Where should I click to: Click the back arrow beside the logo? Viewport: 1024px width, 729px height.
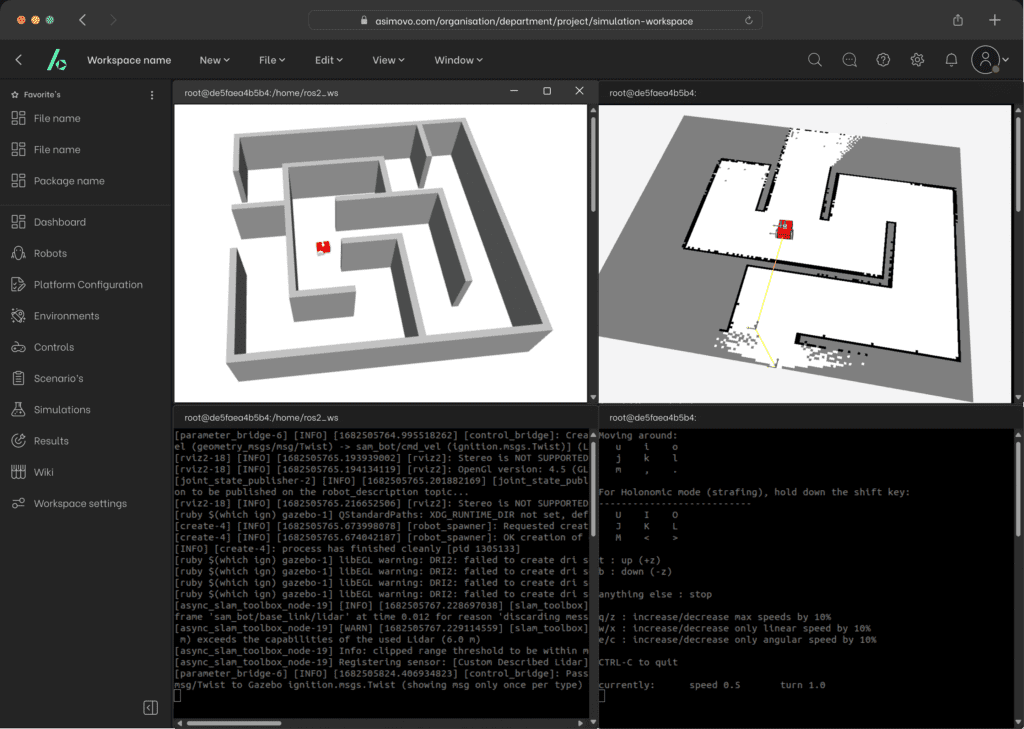(x=19, y=60)
